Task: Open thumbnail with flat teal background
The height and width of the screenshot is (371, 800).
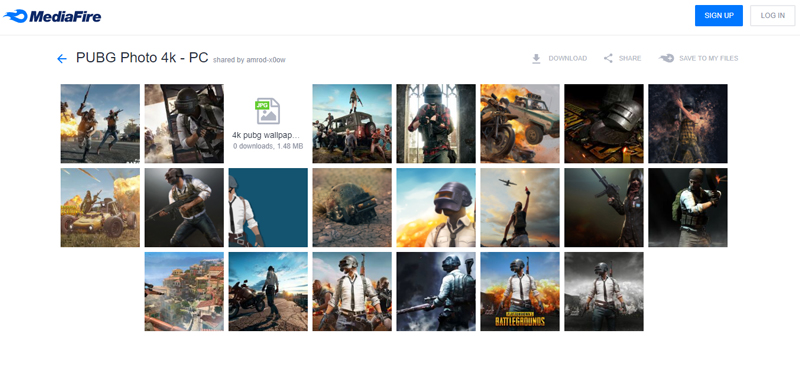Action: [268, 208]
